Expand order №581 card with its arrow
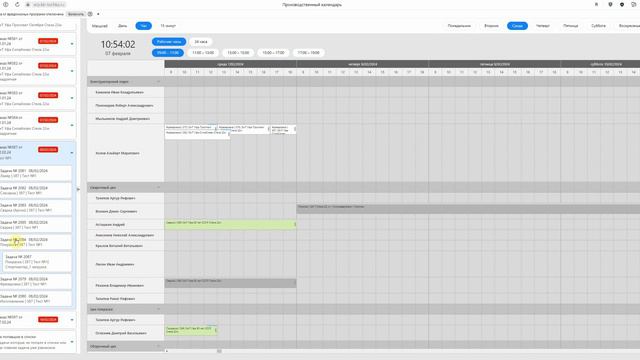The width and height of the screenshot is (640, 360). (72, 44)
